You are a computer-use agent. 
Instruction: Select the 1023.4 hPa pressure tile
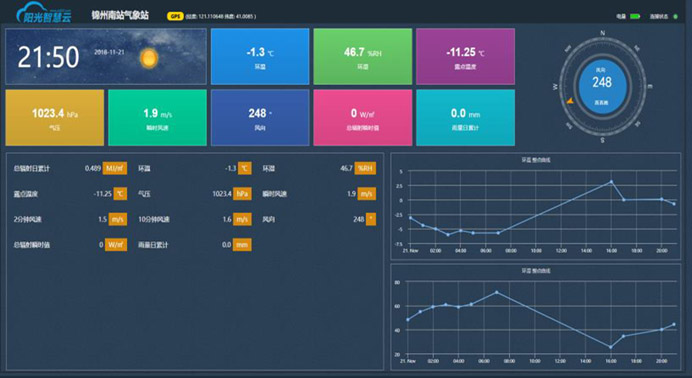point(55,118)
